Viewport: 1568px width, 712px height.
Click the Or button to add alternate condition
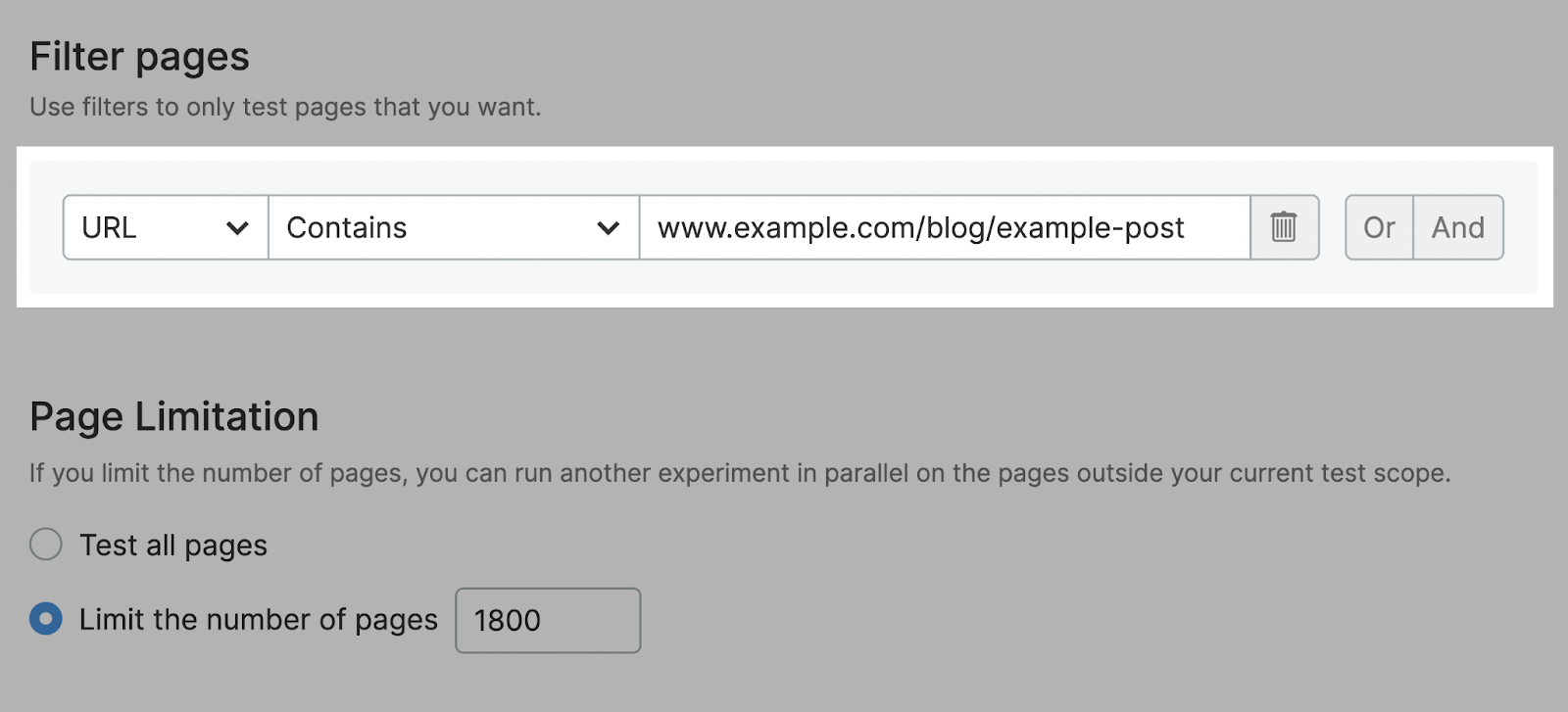pyautogui.click(x=1380, y=227)
